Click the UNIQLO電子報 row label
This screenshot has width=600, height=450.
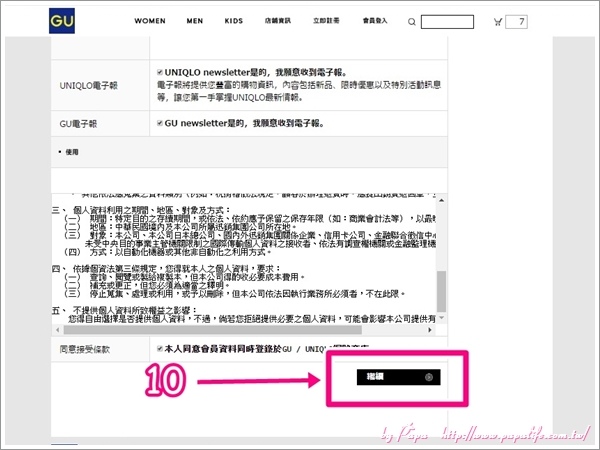[x=88, y=86]
